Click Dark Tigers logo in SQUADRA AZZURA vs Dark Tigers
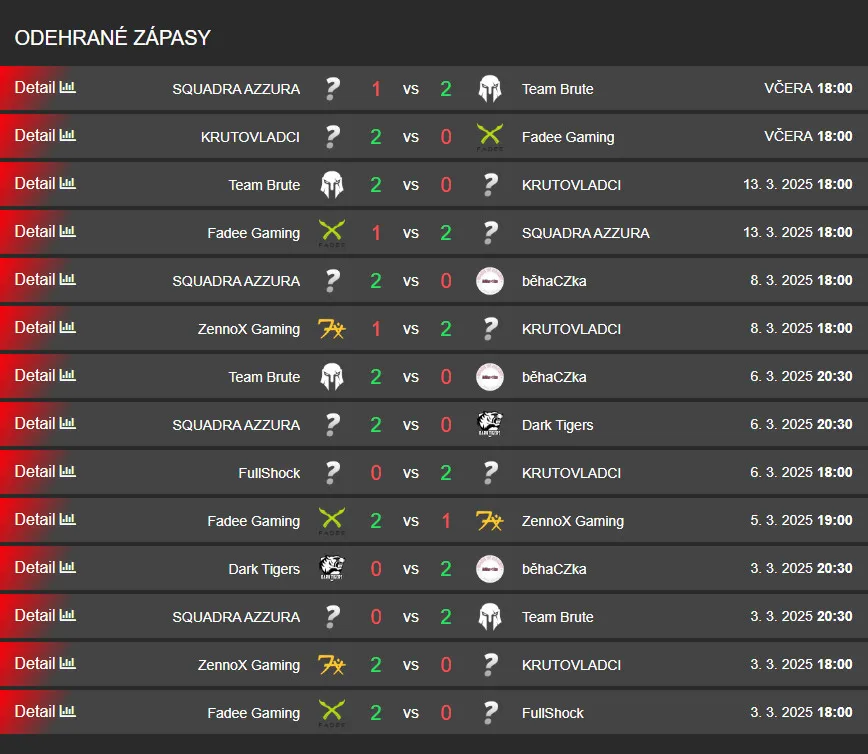The image size is (868, 754). tap(489, 425)
